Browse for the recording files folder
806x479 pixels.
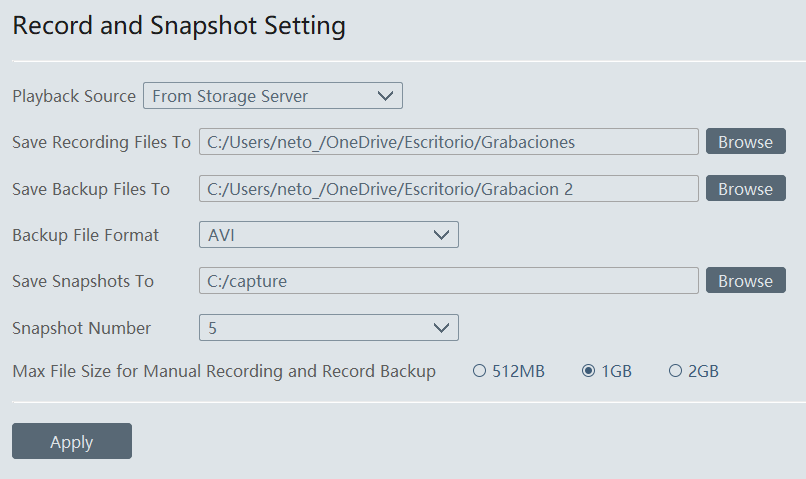pyautogui.click(x=745, y=142)
